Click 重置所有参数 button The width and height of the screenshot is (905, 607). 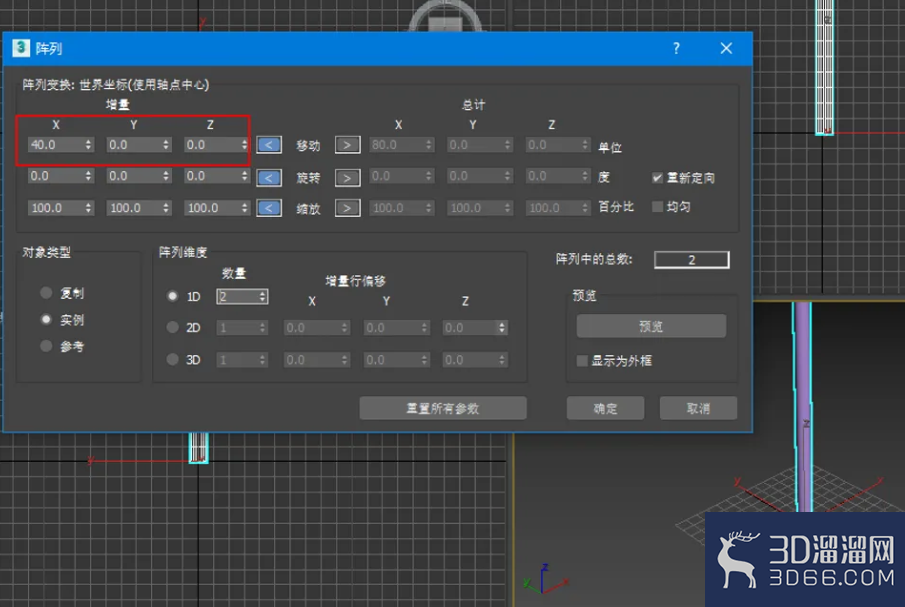tap(443, 408)
